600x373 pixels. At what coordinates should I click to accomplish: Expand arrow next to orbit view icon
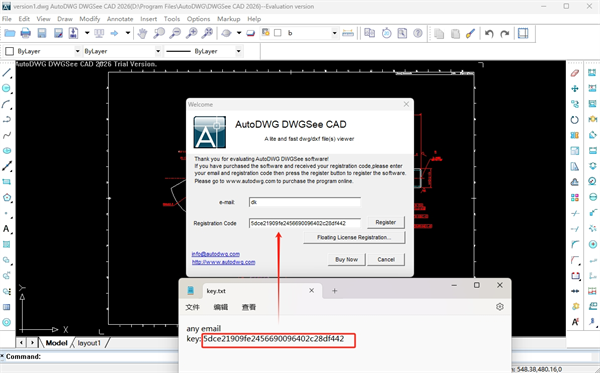(x=239, y=33)
